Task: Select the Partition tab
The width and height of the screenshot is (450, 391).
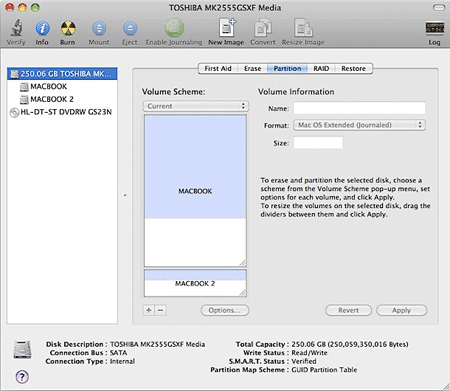Action: pos(287,69)
